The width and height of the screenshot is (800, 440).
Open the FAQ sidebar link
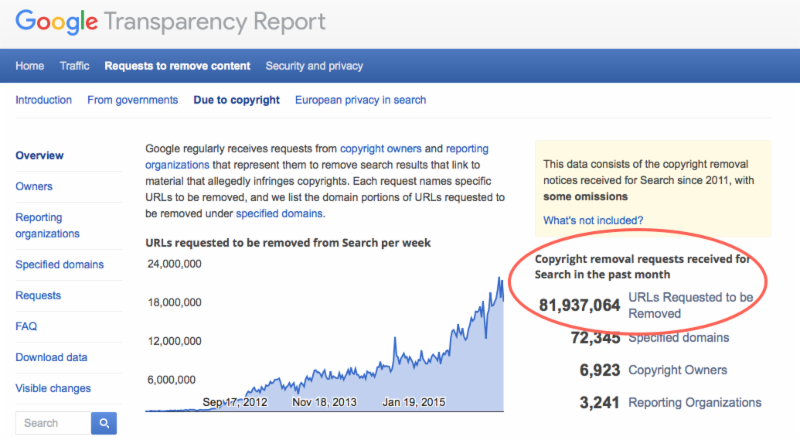coord(26,326)
